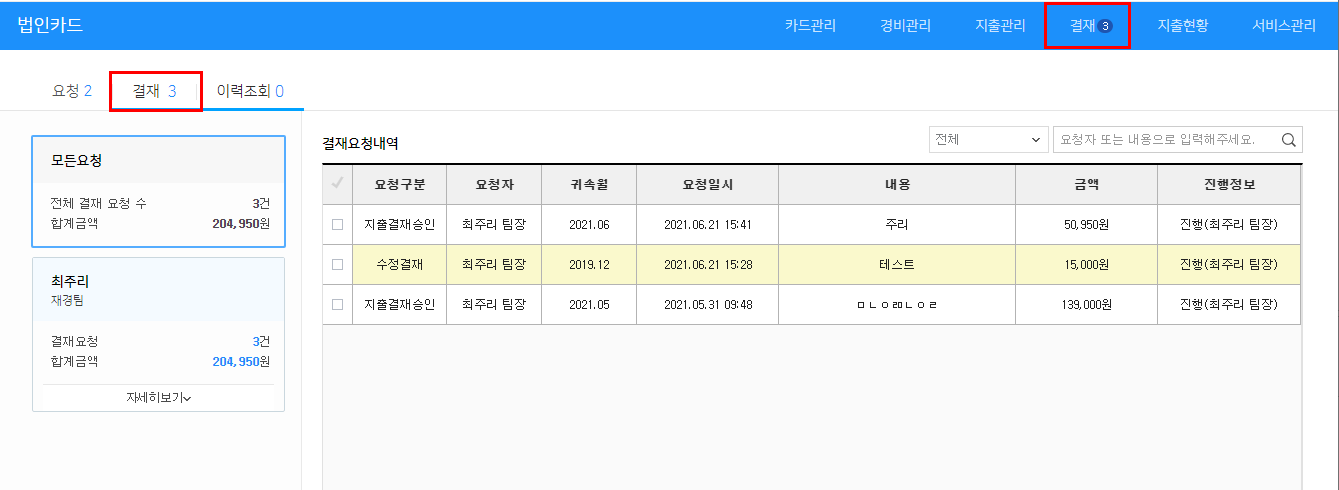Open the 전체 filter dropdown
This screenshot has width=1339, height=490.
tap(988, 140)
